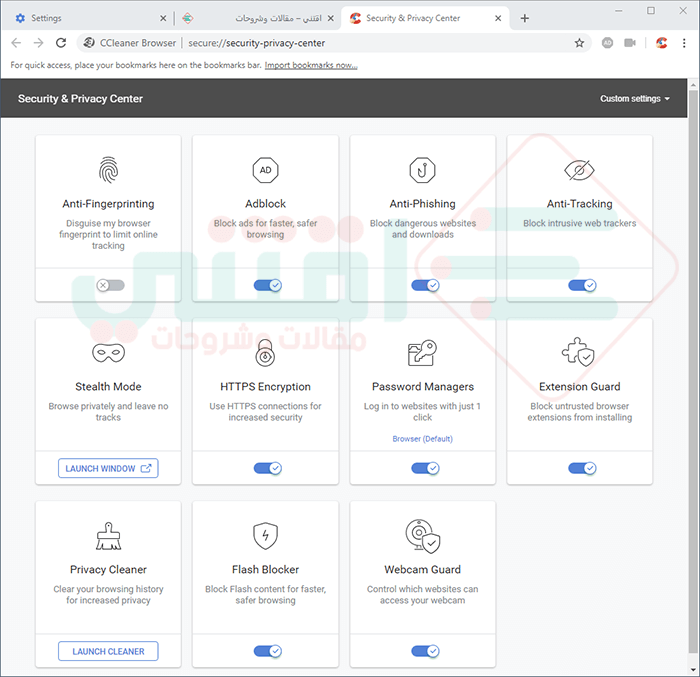700x677 pixels.
Task: Disable the Password Managers toggle
Action: pos(425,468)
